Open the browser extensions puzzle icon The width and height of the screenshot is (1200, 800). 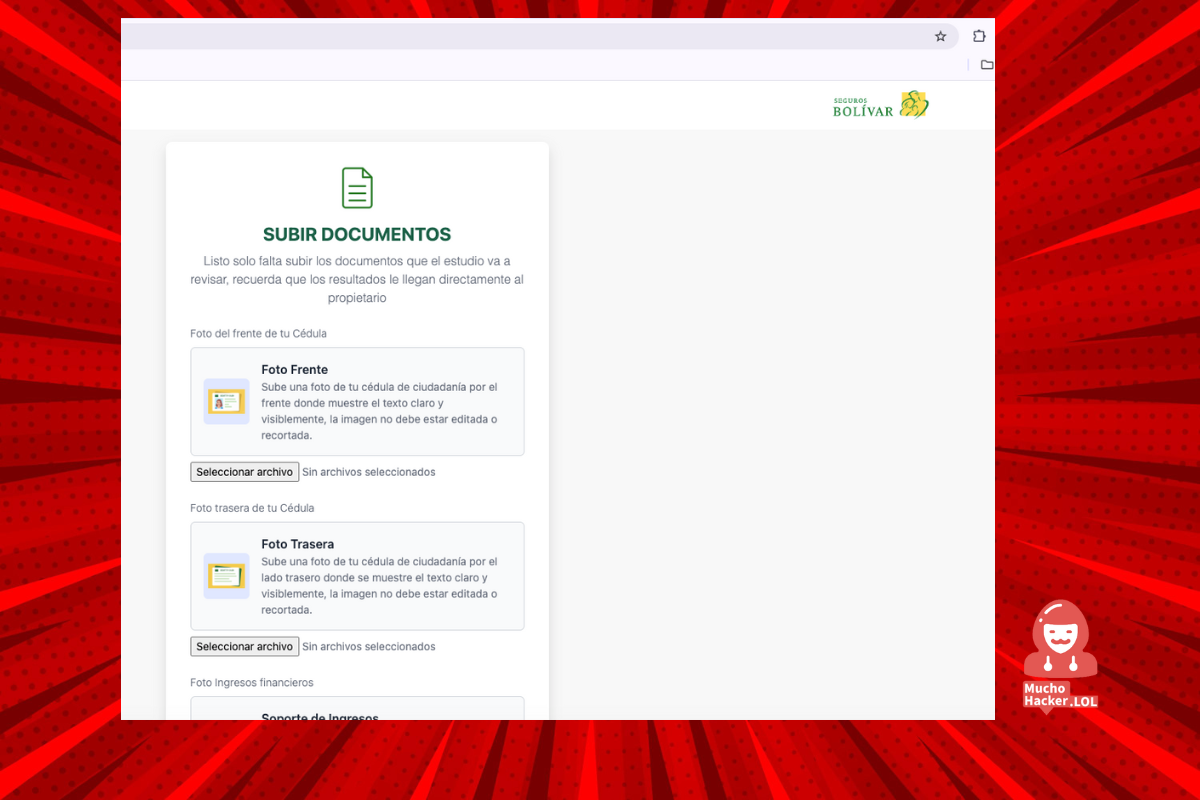(979, 36)
